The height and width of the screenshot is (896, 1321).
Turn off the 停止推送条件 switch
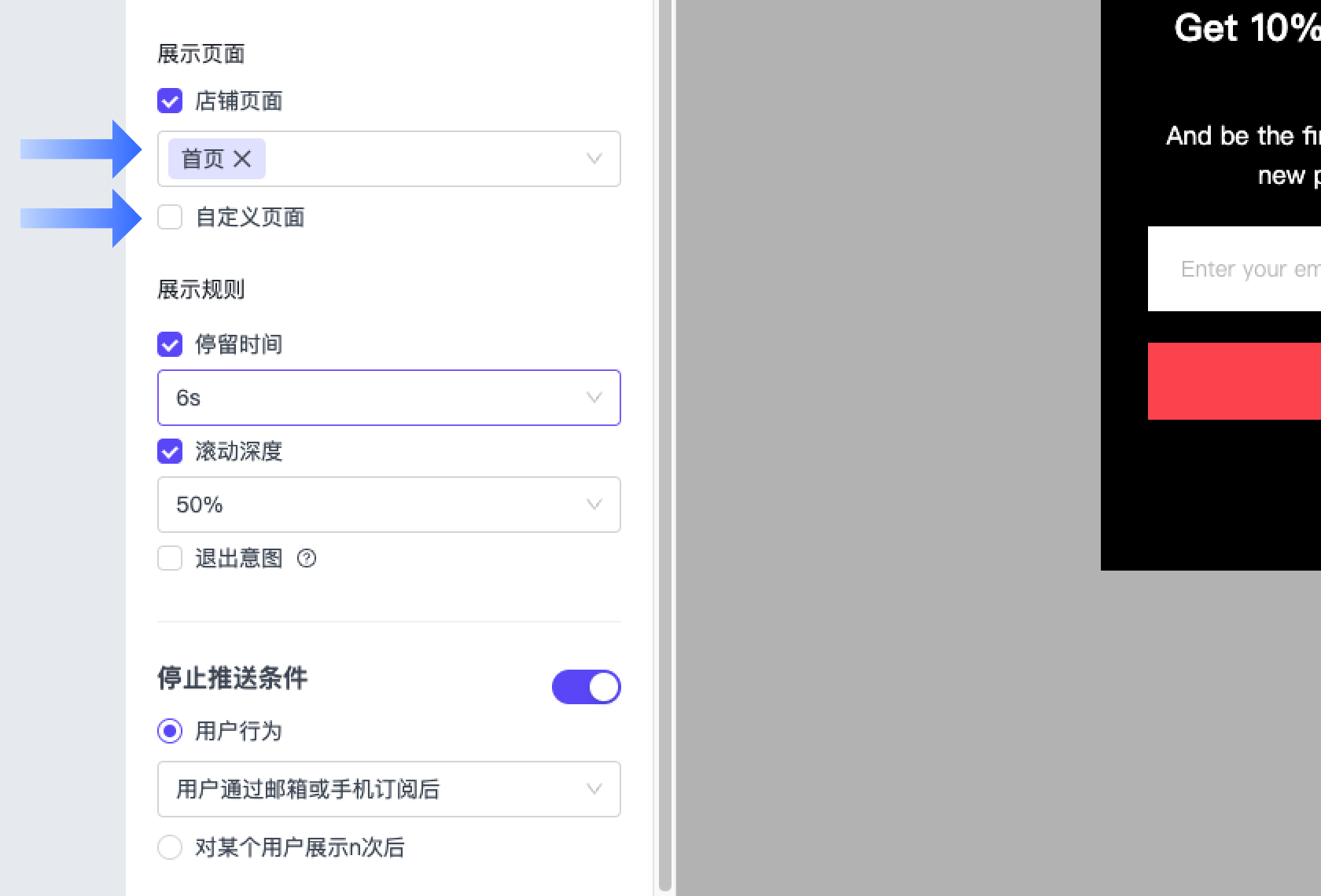click(x=586, y=687)
